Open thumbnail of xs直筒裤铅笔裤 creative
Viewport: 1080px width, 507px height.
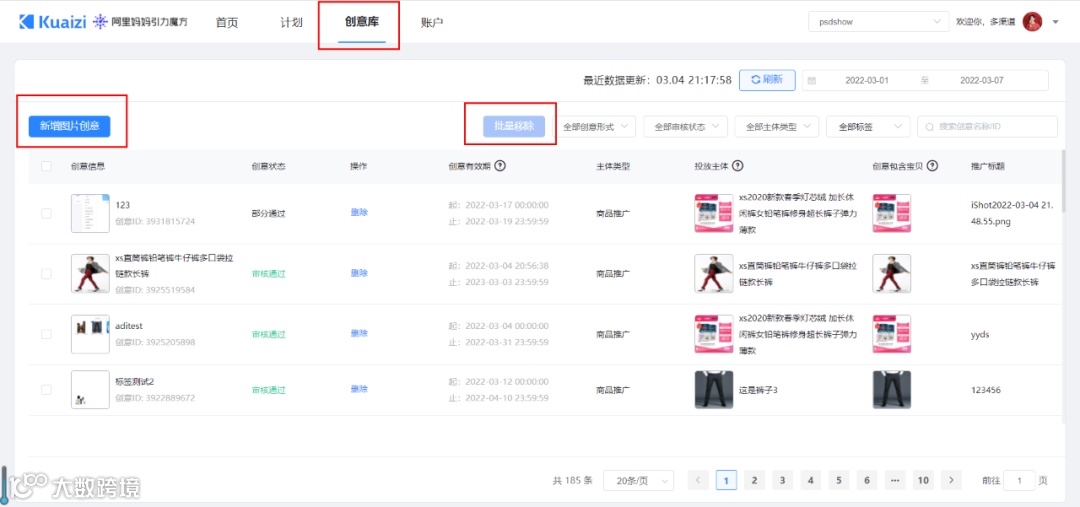click(x=90, y=273)
